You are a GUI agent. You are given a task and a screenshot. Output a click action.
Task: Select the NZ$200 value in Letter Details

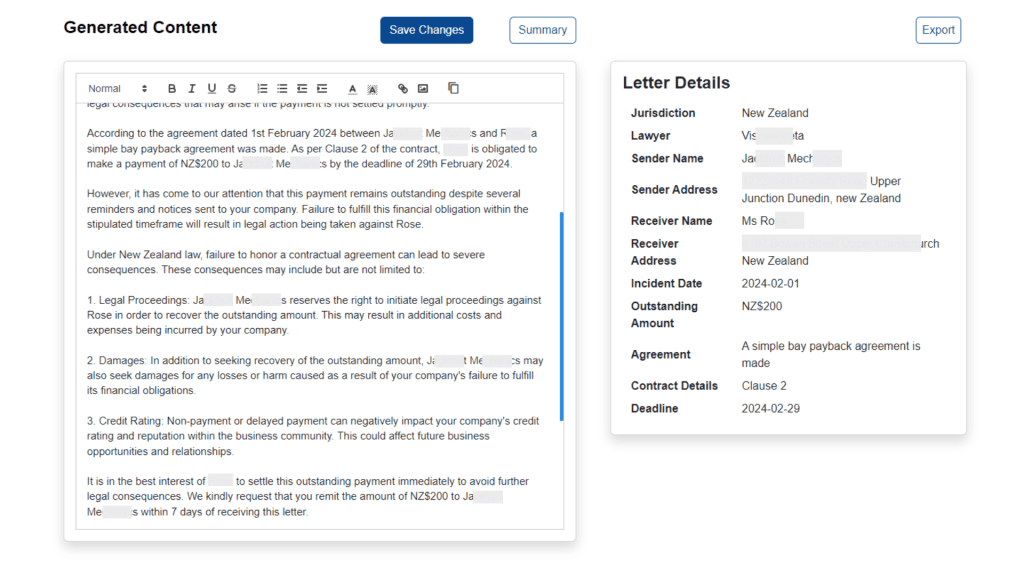(761, 306)
